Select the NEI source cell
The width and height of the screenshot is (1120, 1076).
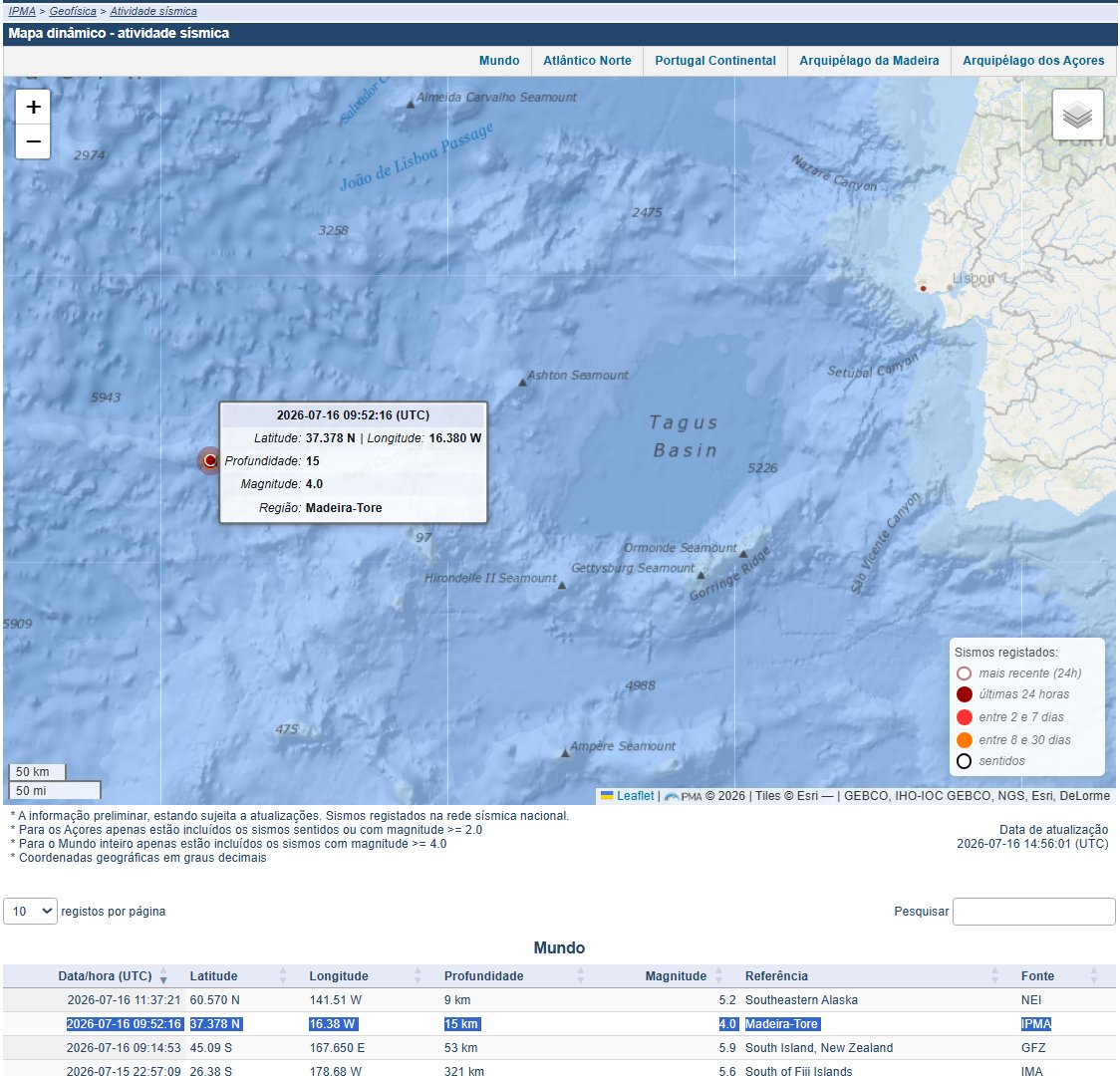click(1030, 999)
